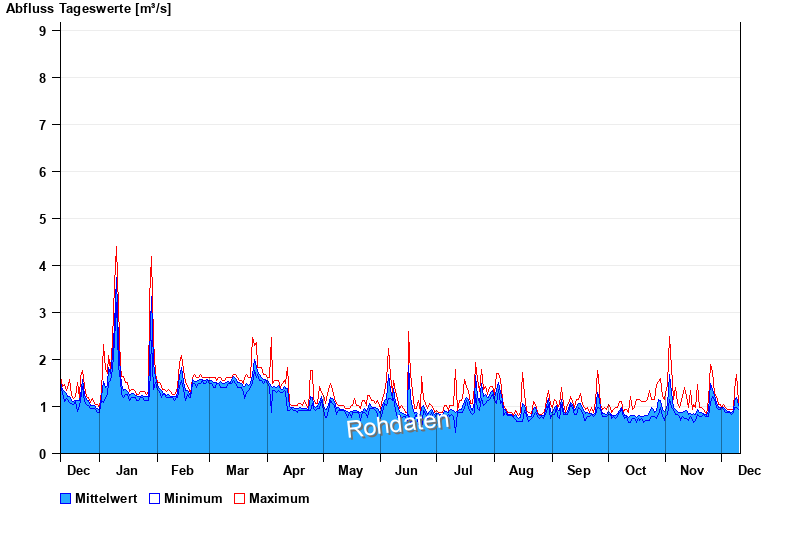Click the Oct month label
This screenshot has width=800, height=550.
click(635, 470)
